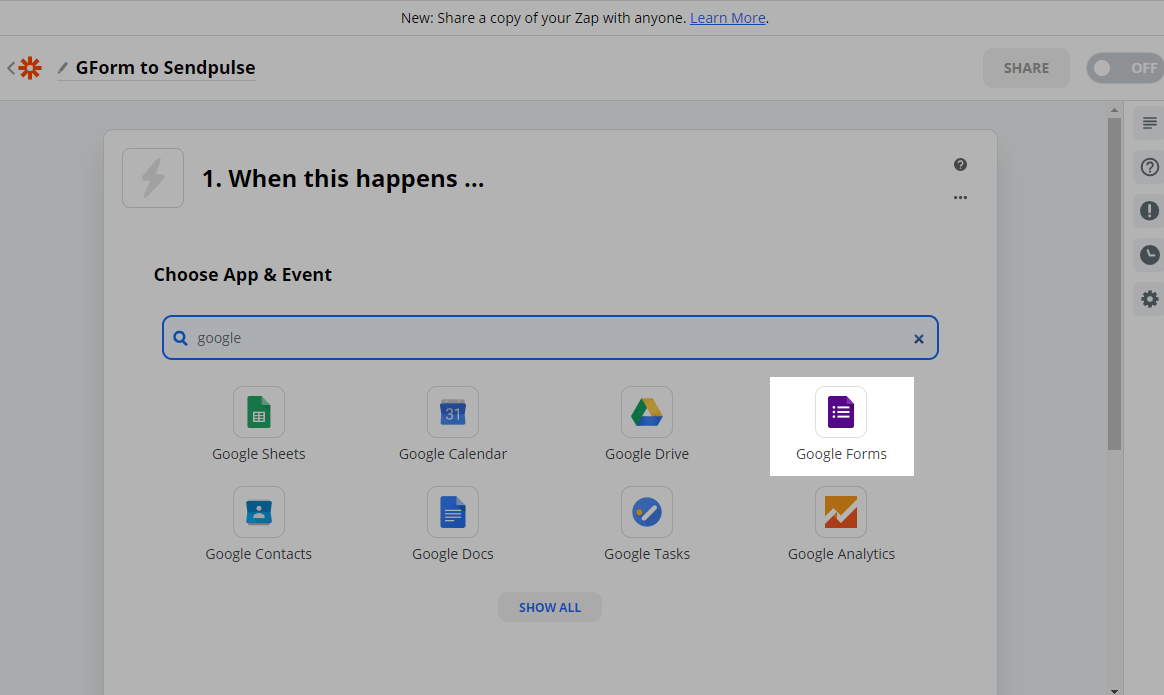This screenshot has height=695, width=1164.
Task: Open Task History clock icon in sidebar
Action: point(1149,255)
